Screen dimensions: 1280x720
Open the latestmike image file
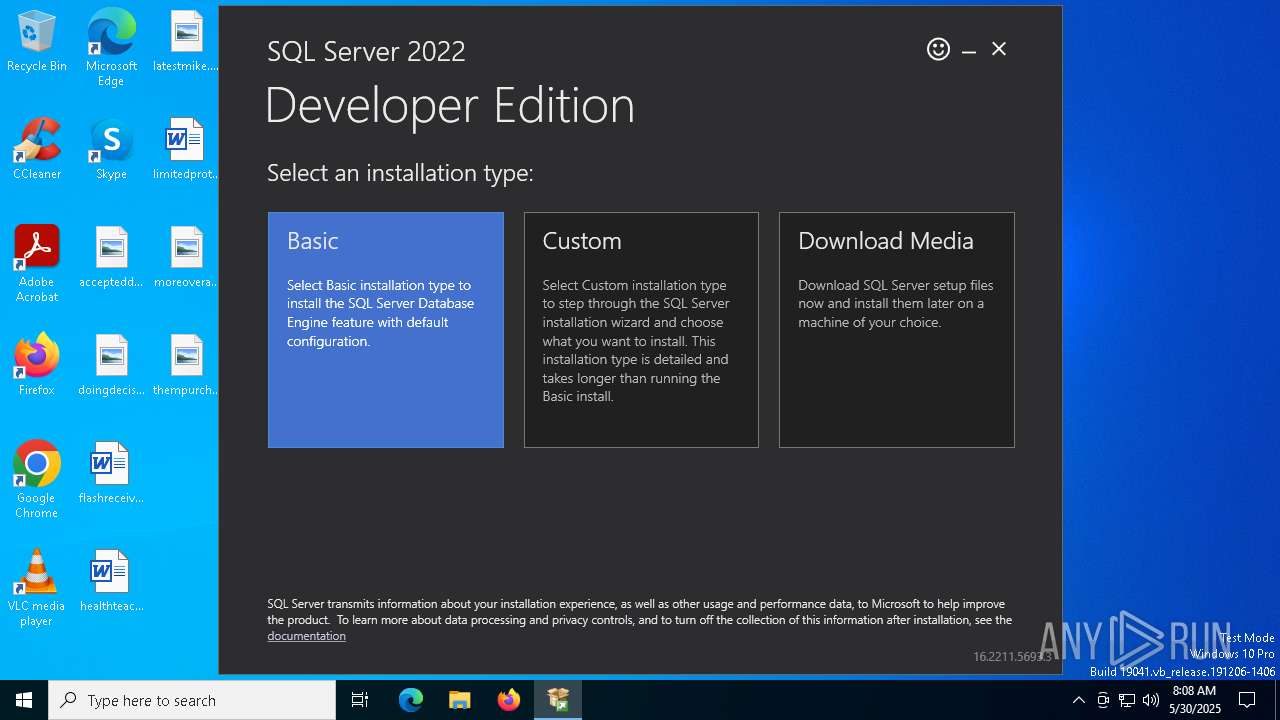click(x=186, y=42)
